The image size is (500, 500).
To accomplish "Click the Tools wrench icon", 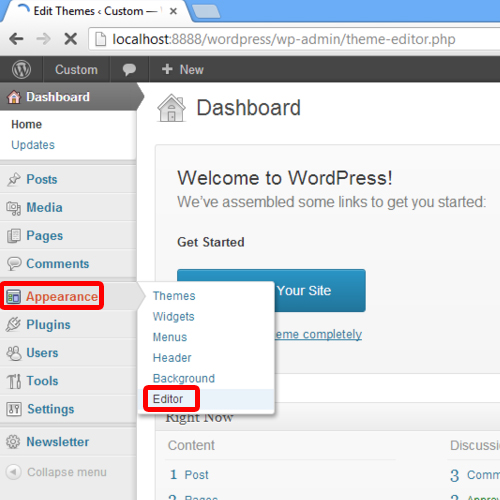I will [x=14, y=381].
